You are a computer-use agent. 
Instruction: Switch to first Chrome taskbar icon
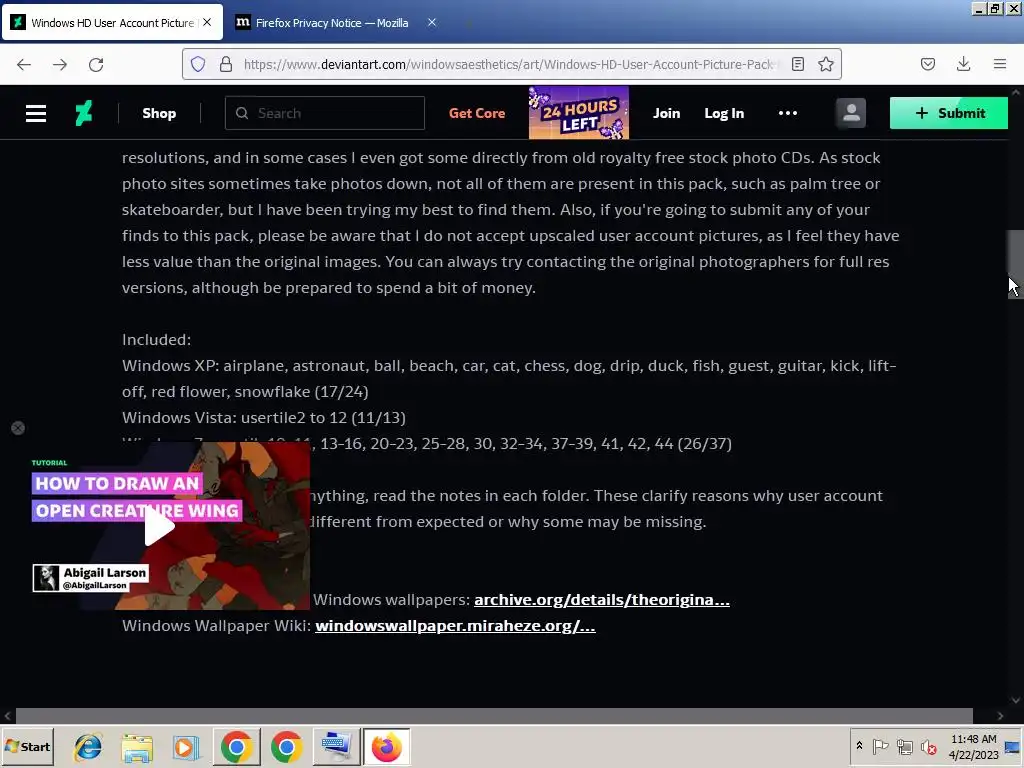pyautogui.click(x=236, y=747)
